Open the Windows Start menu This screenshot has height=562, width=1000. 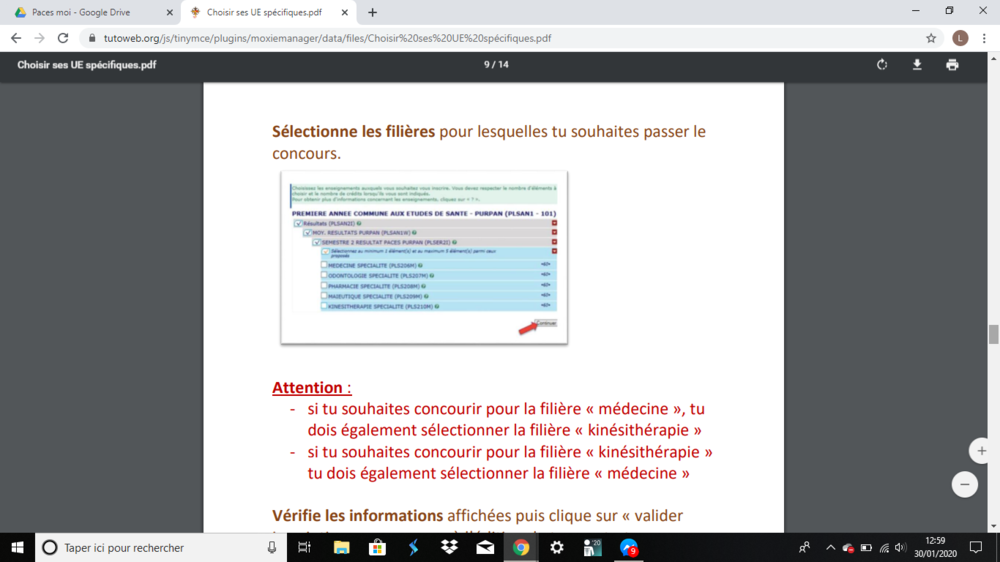[x=17, y=547]
